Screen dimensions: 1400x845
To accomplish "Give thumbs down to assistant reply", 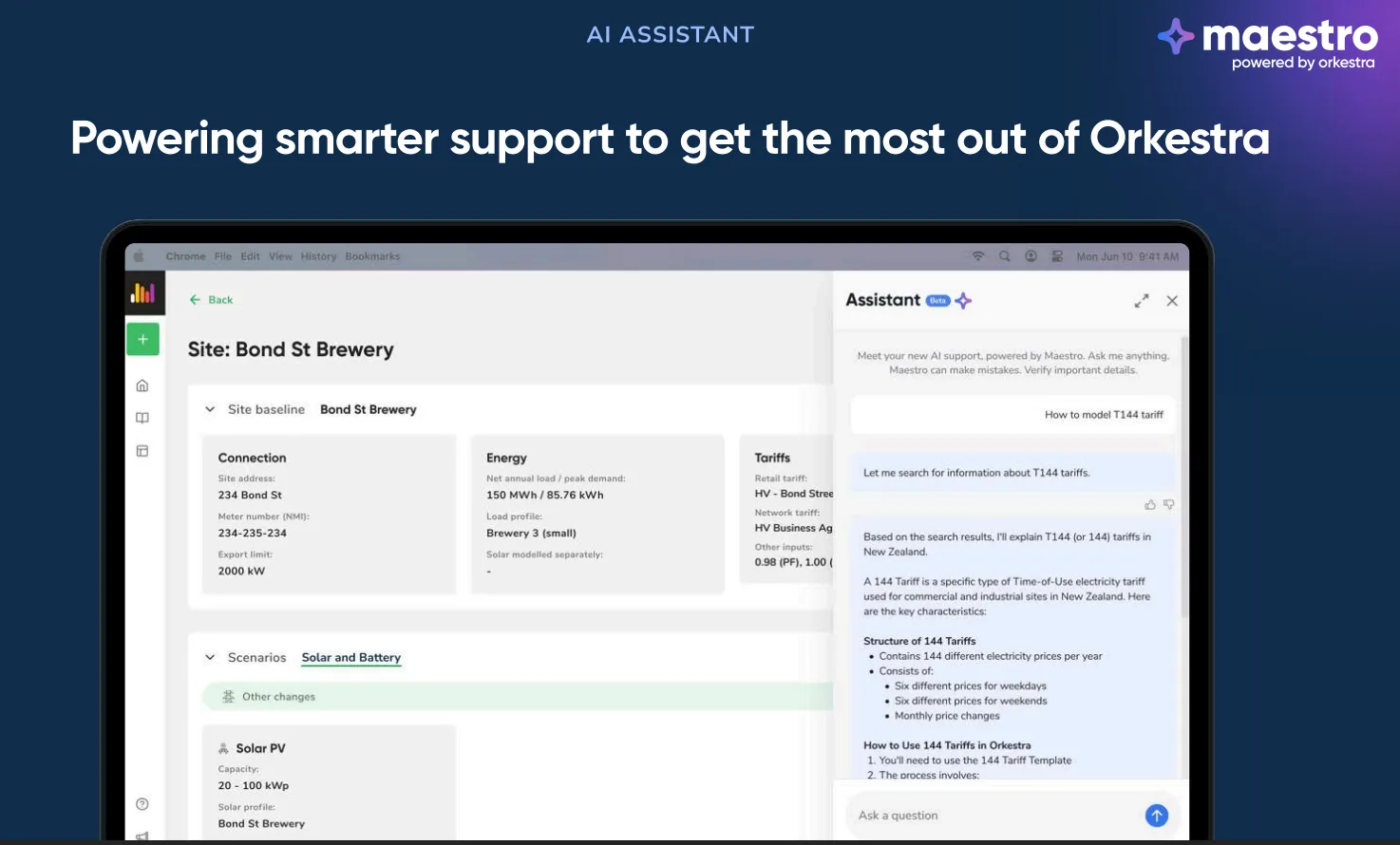I will coord(1168,505).
